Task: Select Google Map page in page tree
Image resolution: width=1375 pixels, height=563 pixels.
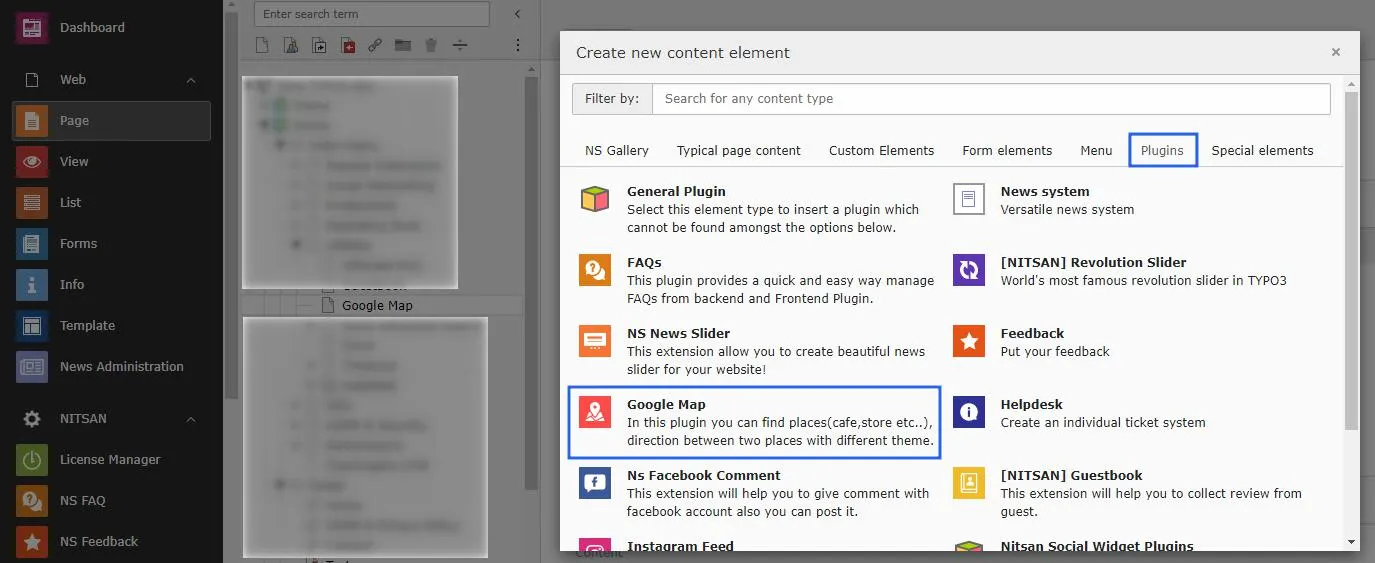Action: pos(377,305)
